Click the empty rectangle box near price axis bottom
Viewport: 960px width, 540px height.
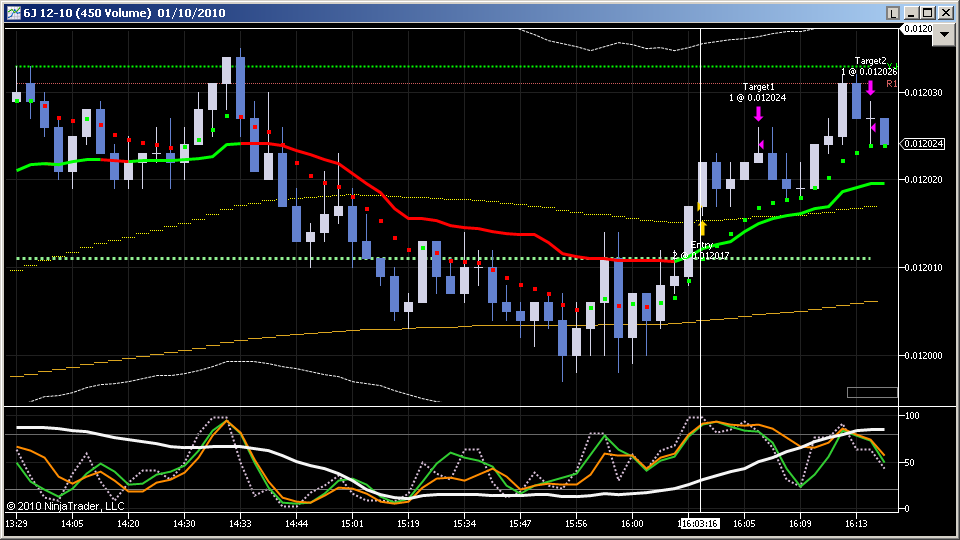pyautogui.click(x=872, y=392)
